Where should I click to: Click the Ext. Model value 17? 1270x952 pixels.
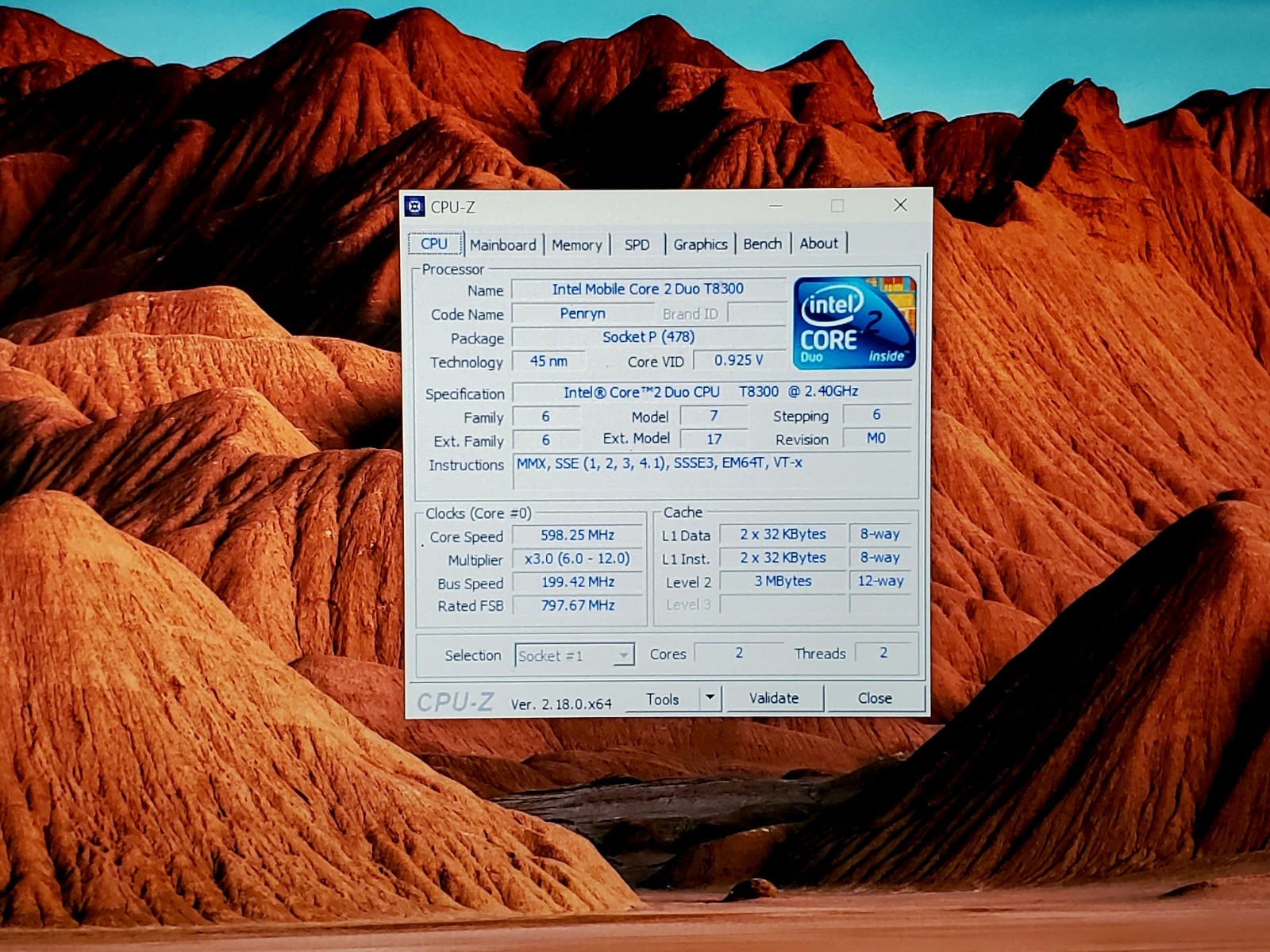coord(714,439)
